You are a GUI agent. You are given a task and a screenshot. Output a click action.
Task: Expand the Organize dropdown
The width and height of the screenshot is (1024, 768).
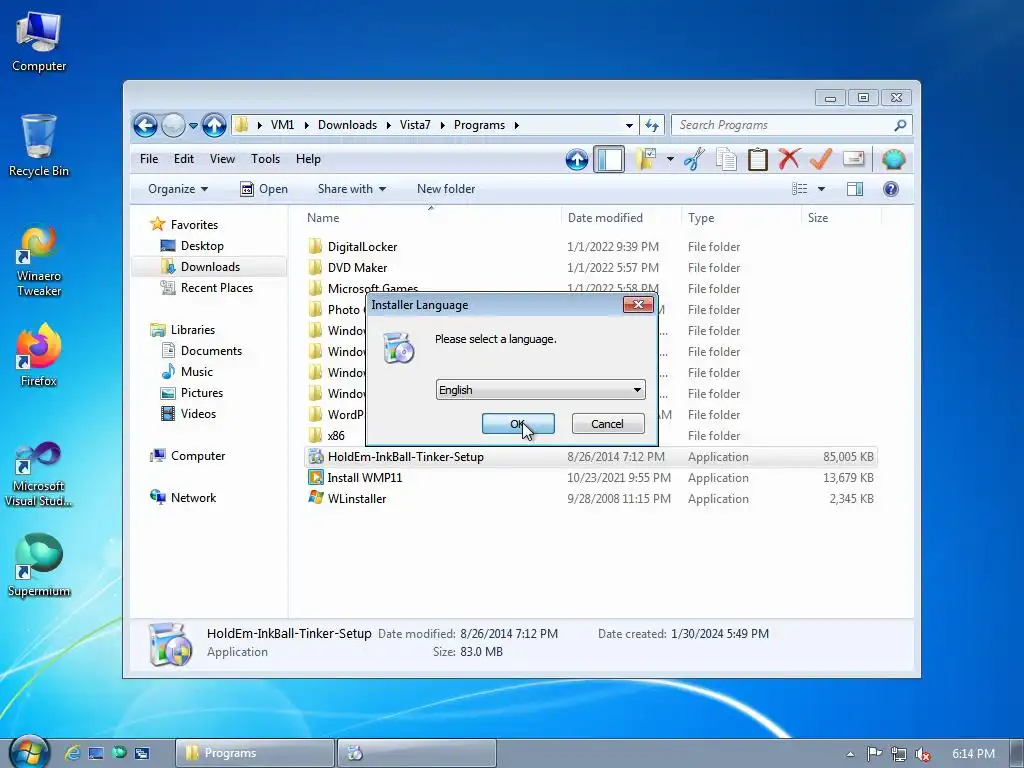click(178, 189)
